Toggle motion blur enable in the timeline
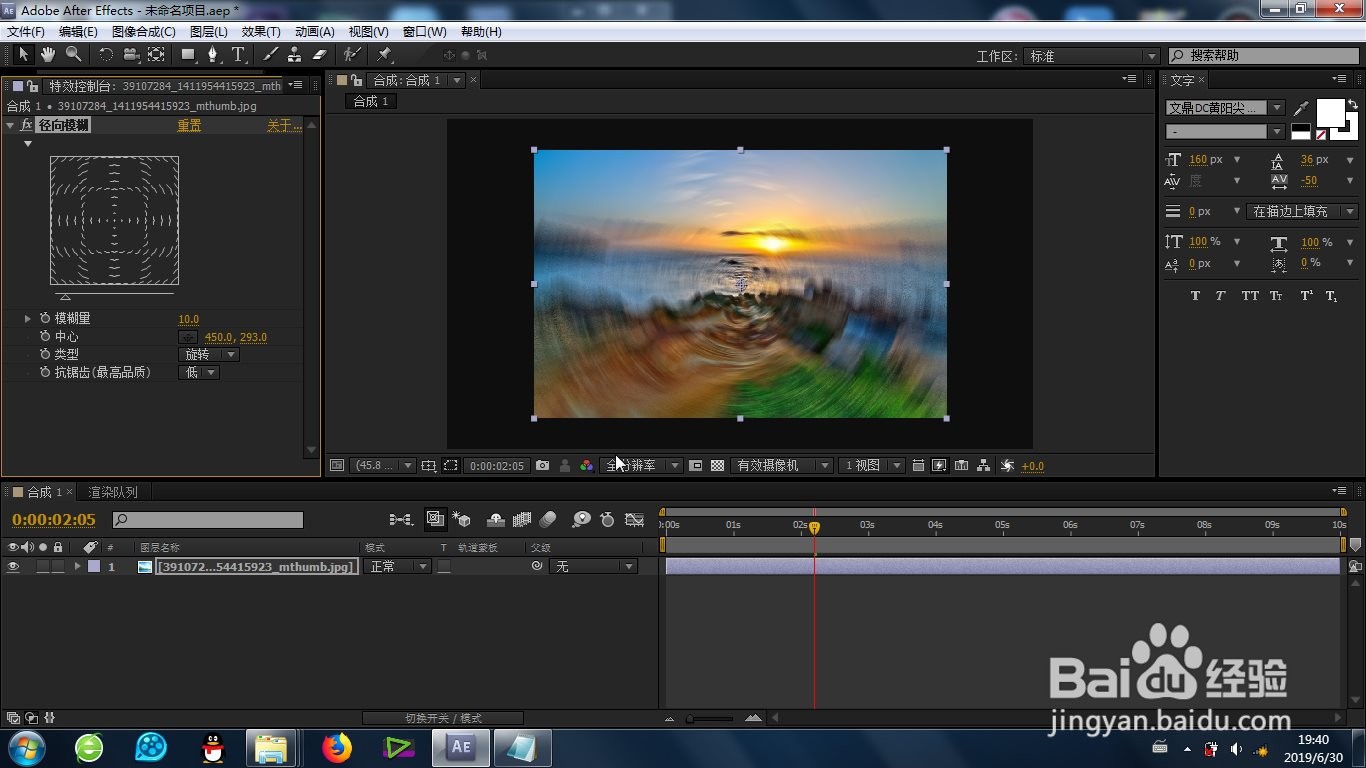1366x768 pixels. tap(547, 520)
